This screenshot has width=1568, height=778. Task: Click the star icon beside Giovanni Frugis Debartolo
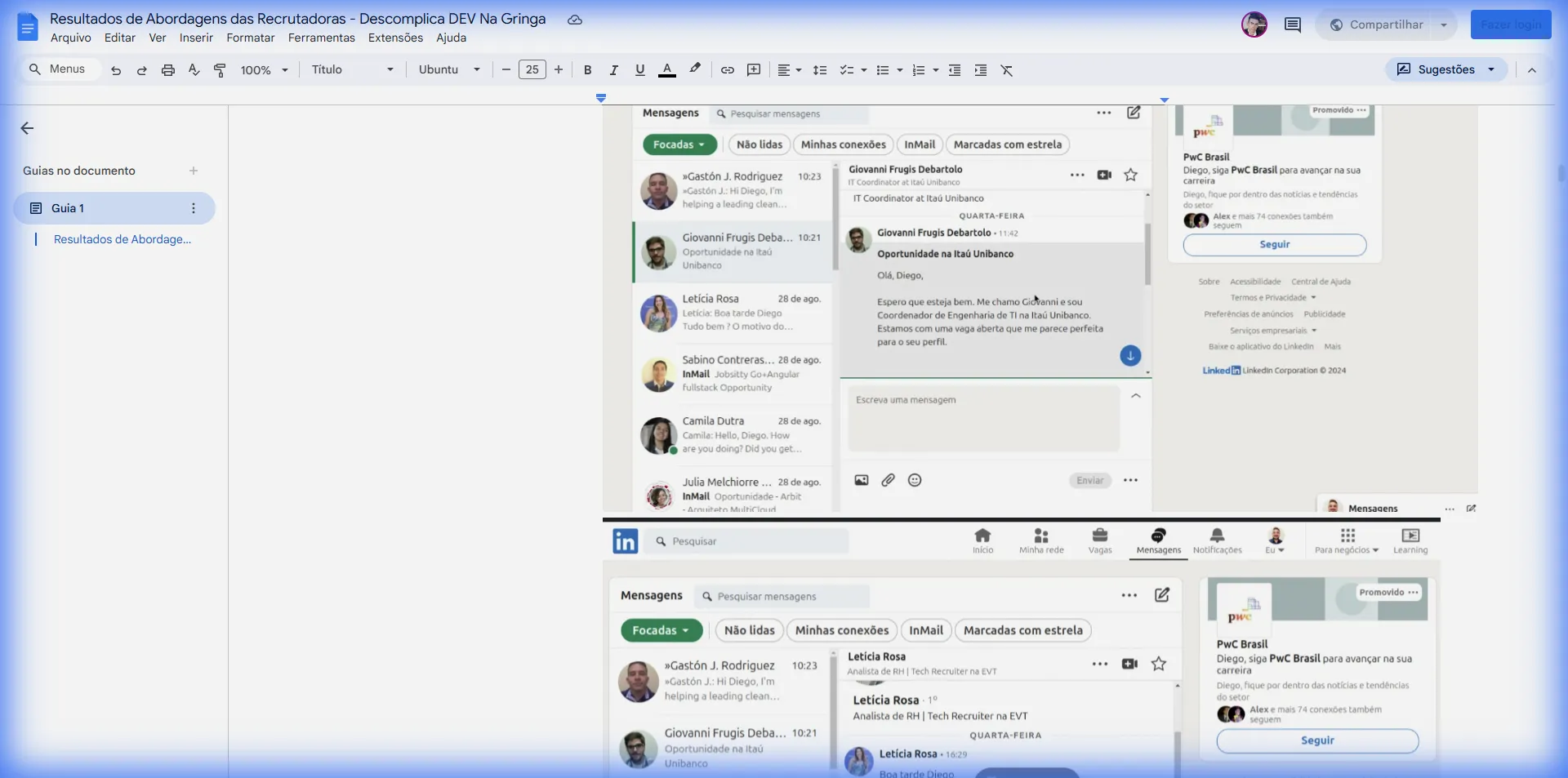click(1130, 175)
